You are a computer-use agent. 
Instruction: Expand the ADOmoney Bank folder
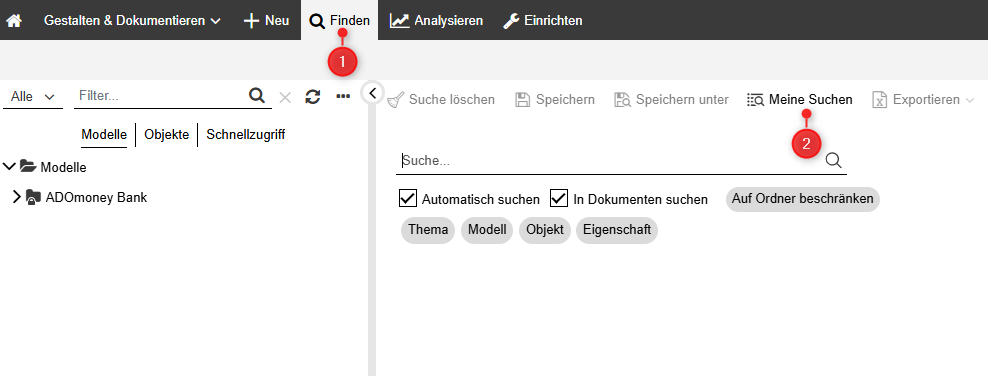[17, 197]
